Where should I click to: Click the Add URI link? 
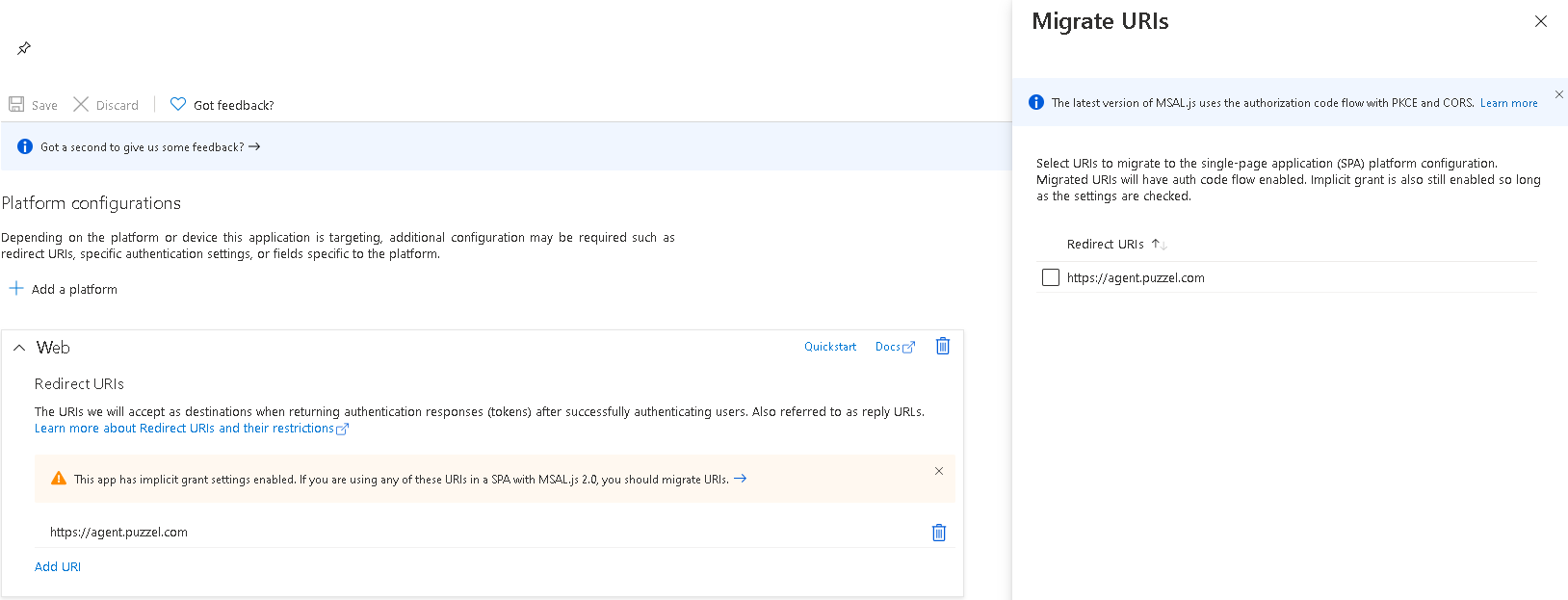pyautogui.click(x=58, y=567)
